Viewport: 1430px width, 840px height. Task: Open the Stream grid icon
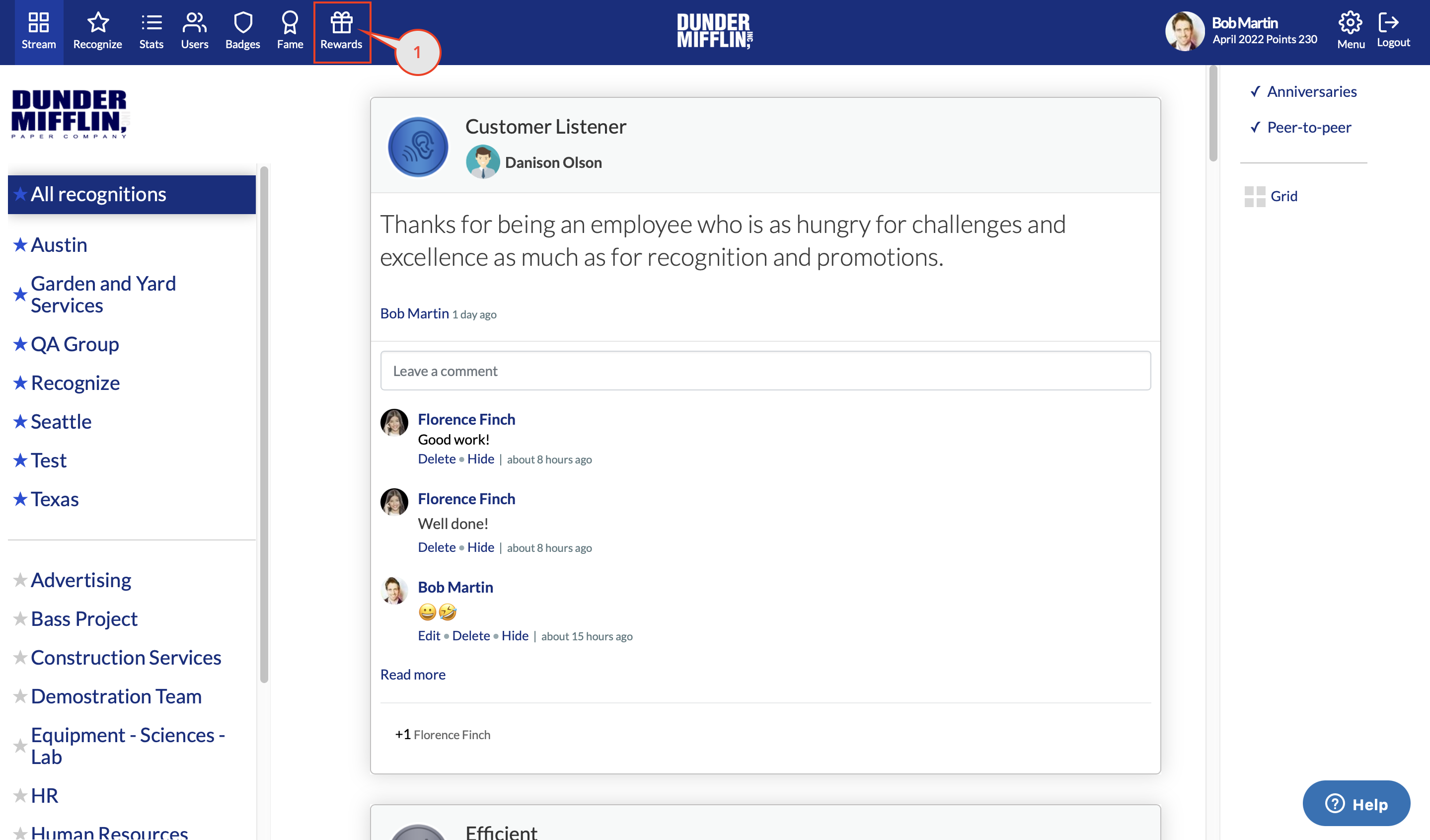(x=39, y=23)
